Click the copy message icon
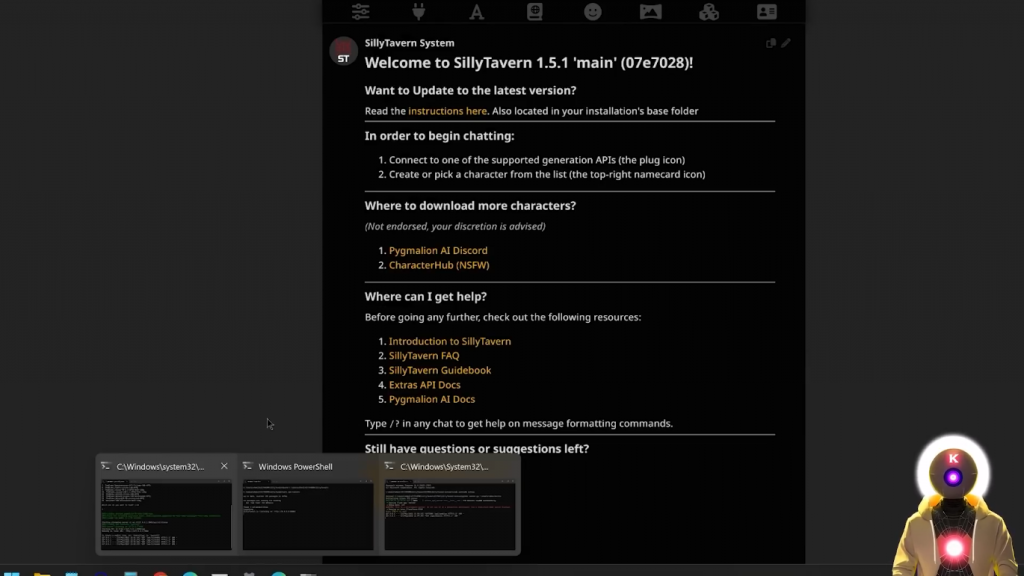Screen dimensions: 1024x576 (771, 43)
